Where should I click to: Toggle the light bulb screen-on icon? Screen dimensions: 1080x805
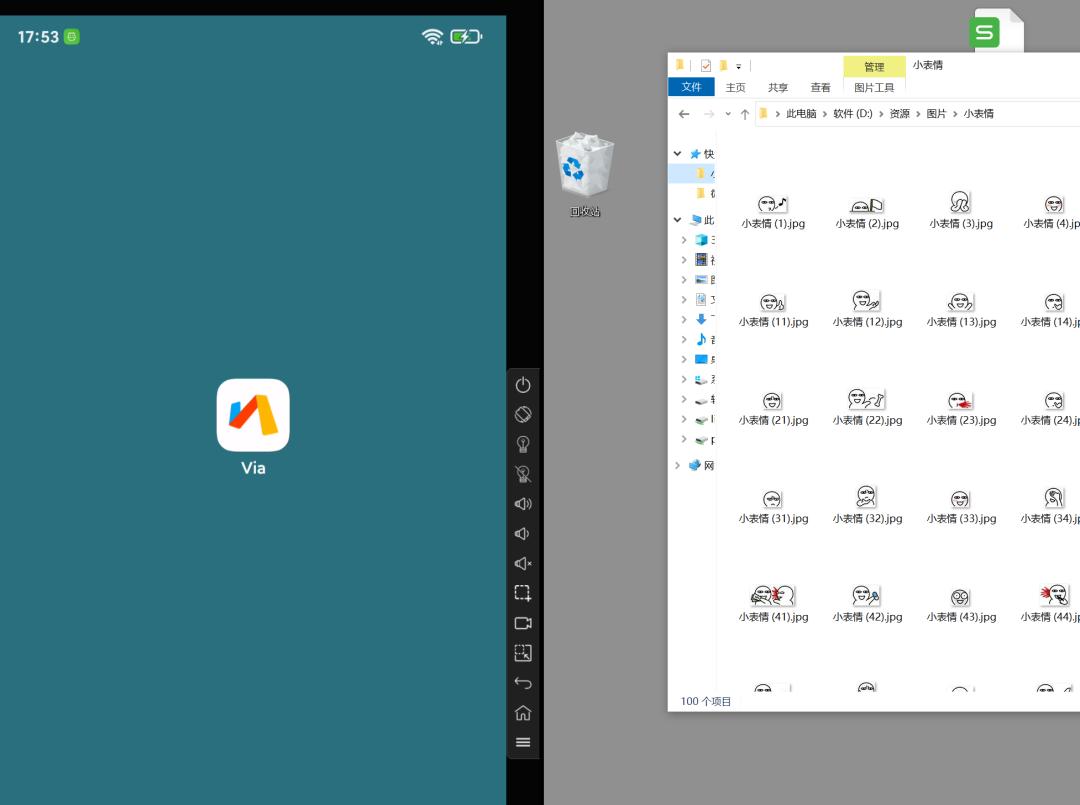[522, 444]
